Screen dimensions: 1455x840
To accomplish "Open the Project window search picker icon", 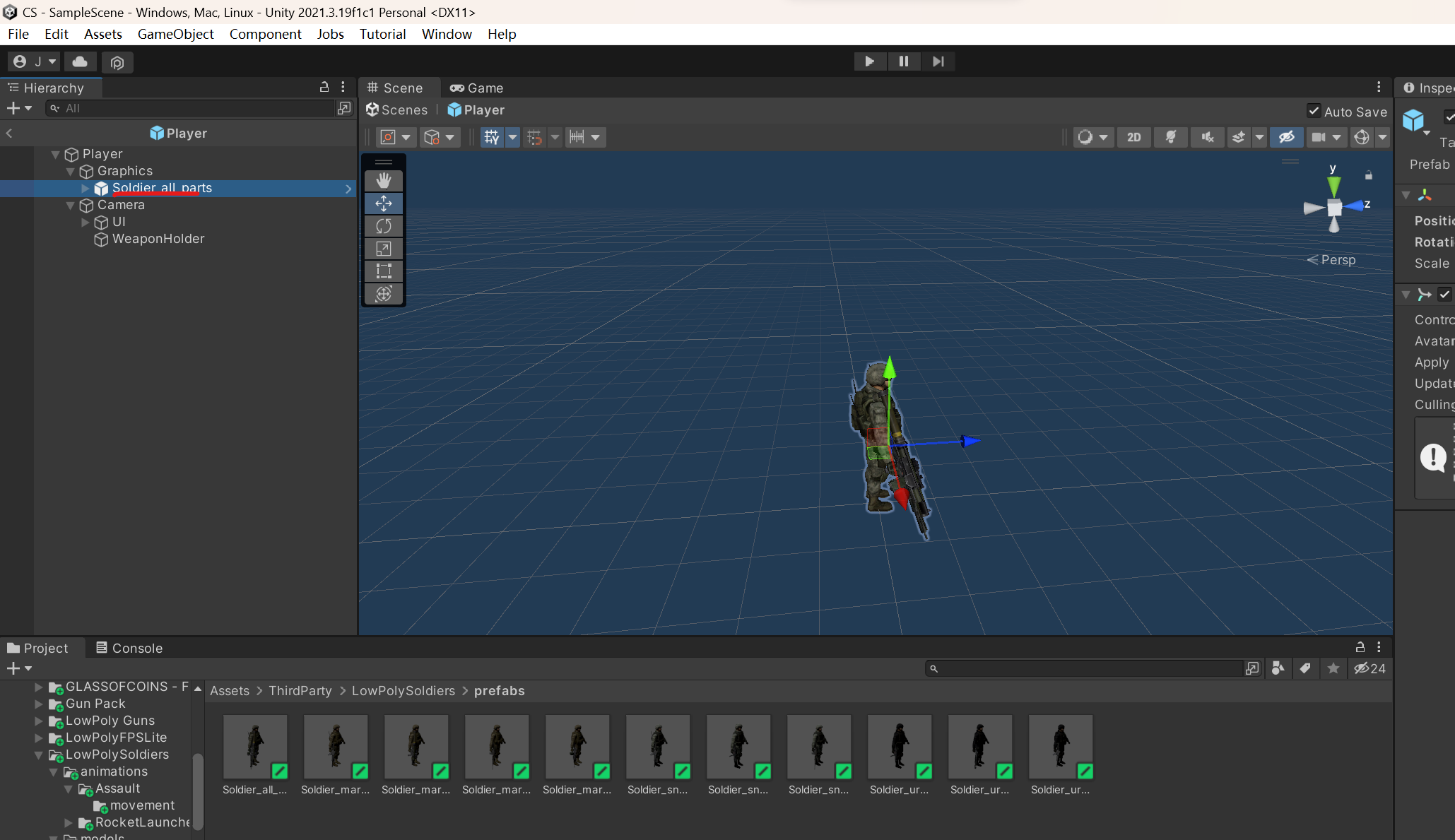I will pyautogui.click(x=1252, y=668).
